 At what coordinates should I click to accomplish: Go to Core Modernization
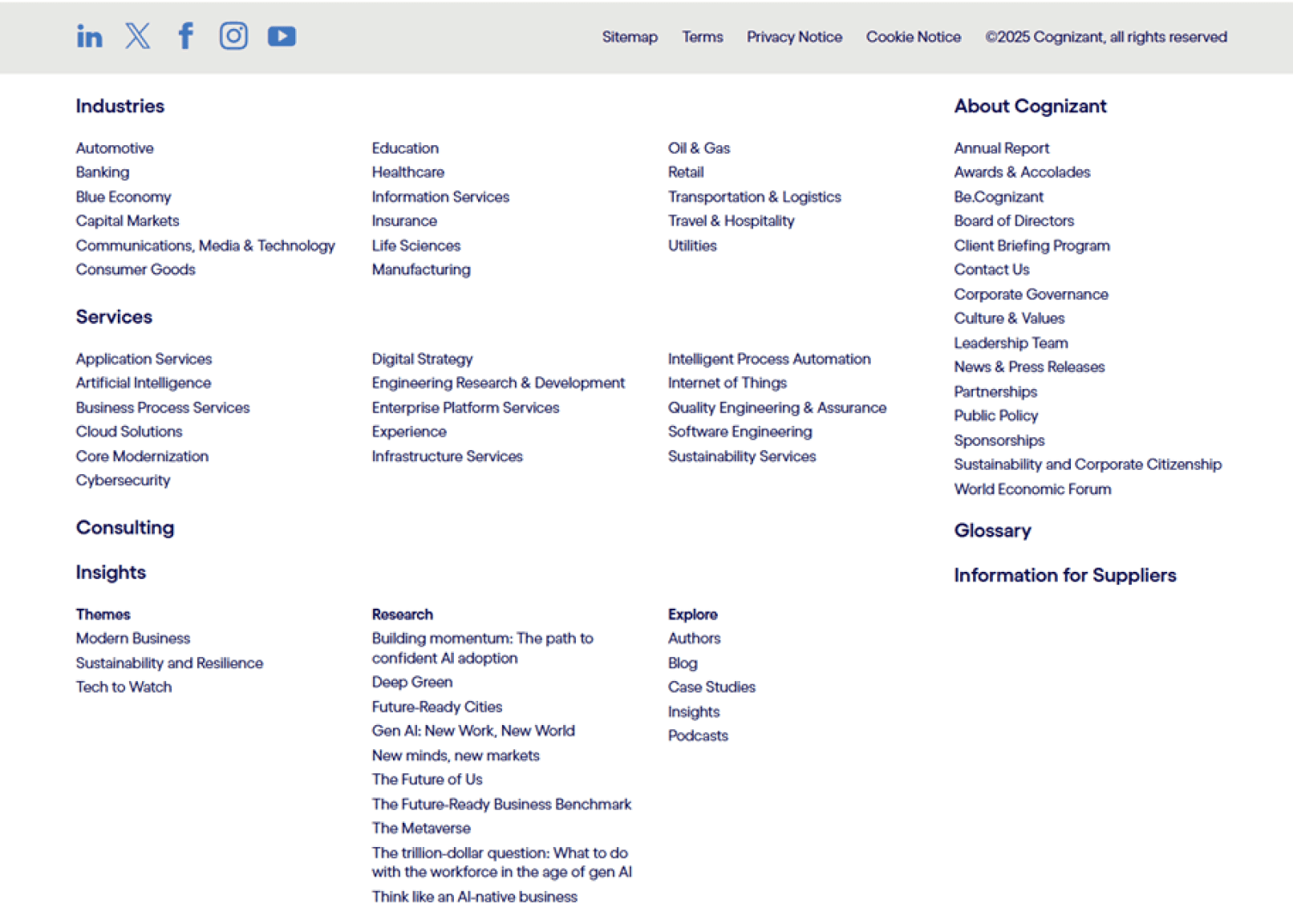click(x=142, y=456)
